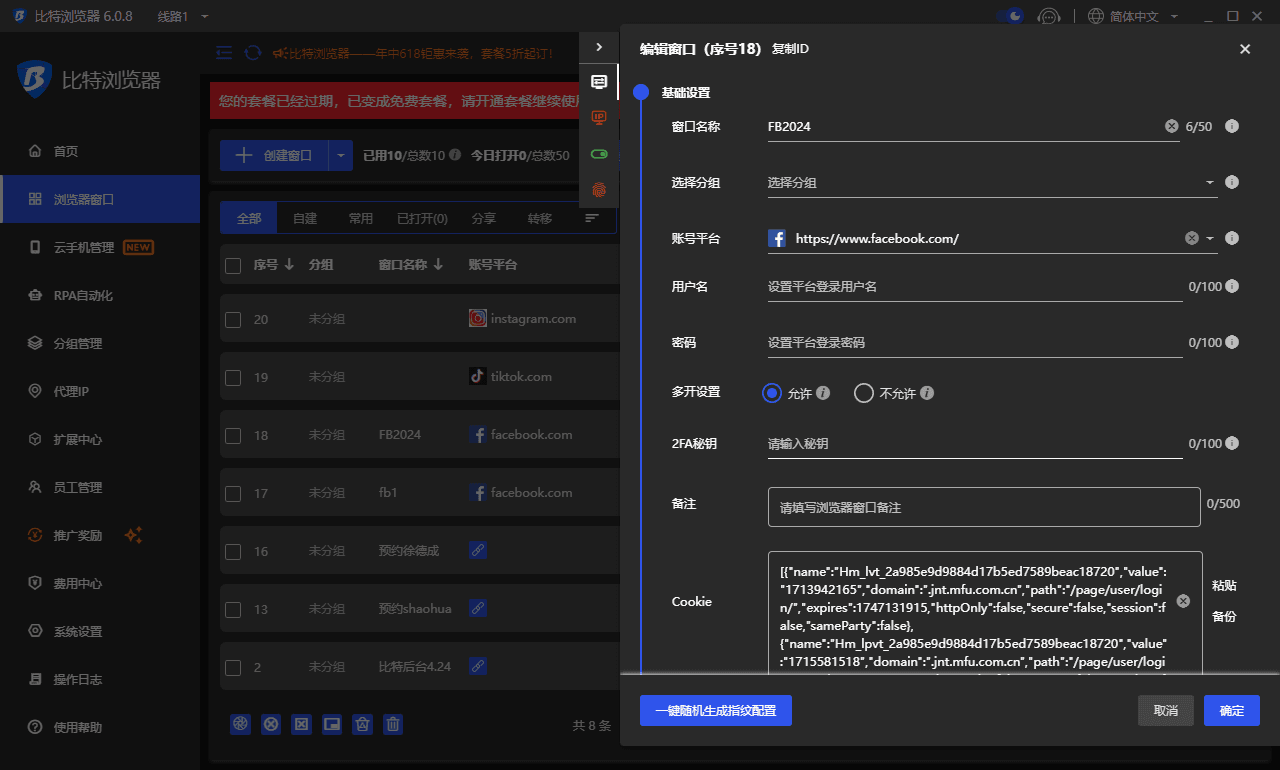The image size is (1280, 770).
Task: Select the 不允许 radio button
Action: [x=864, y=393]
